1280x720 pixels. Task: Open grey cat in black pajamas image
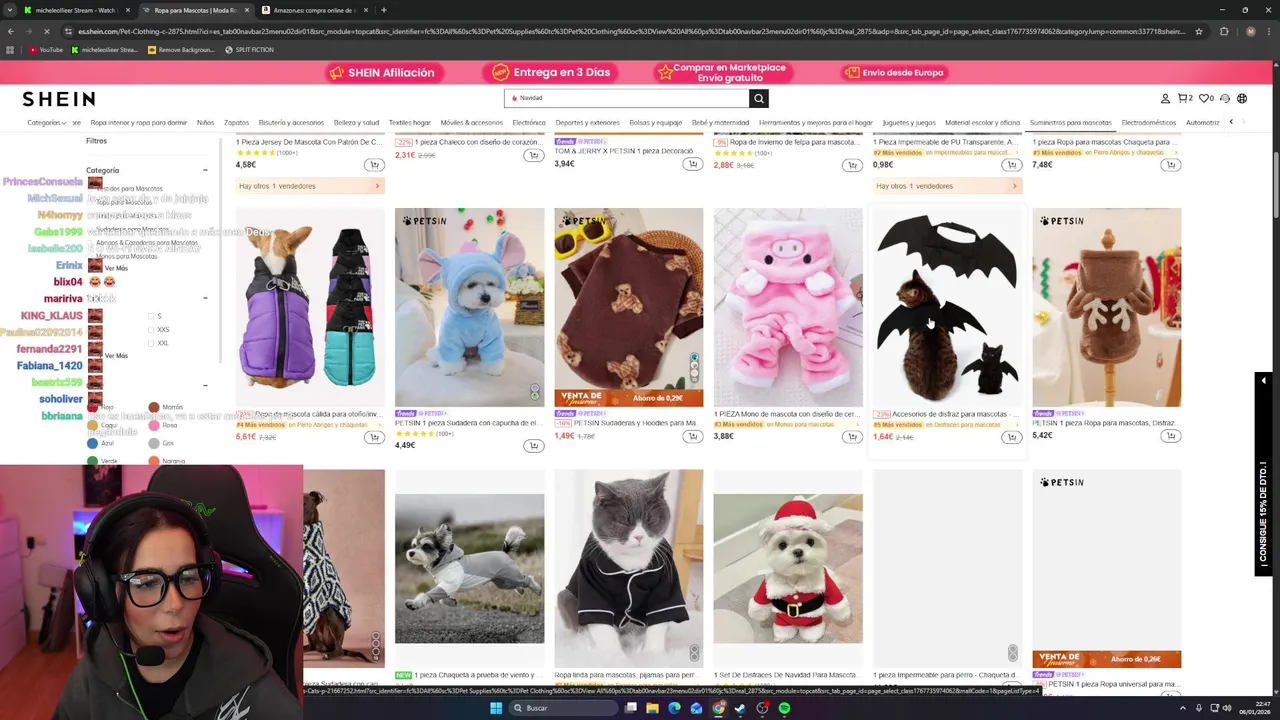pos(629,568)
